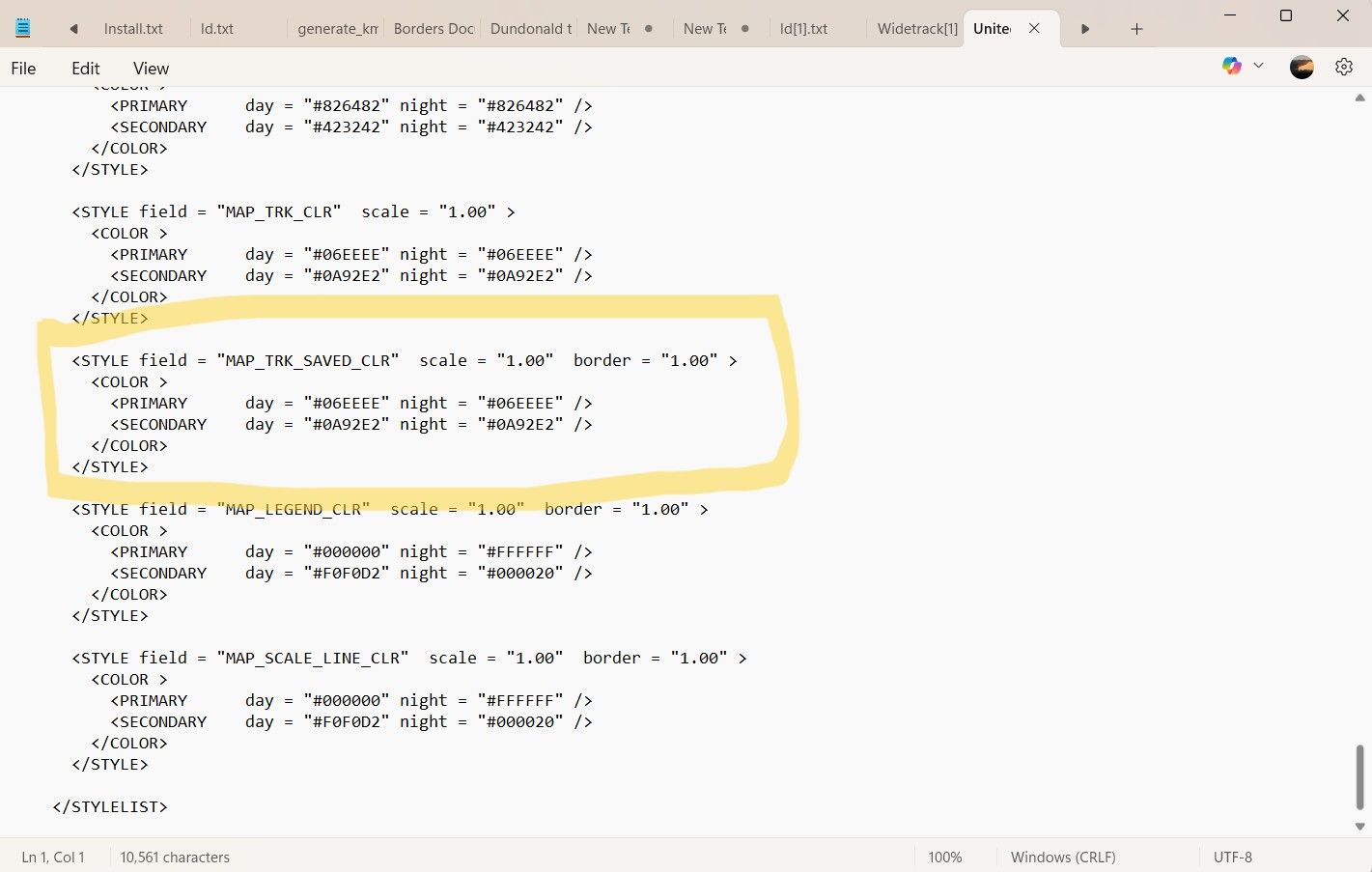The image size is (1372, 872).
Task: Switch to the Install.txt tab
Action: tap(133, 29)
